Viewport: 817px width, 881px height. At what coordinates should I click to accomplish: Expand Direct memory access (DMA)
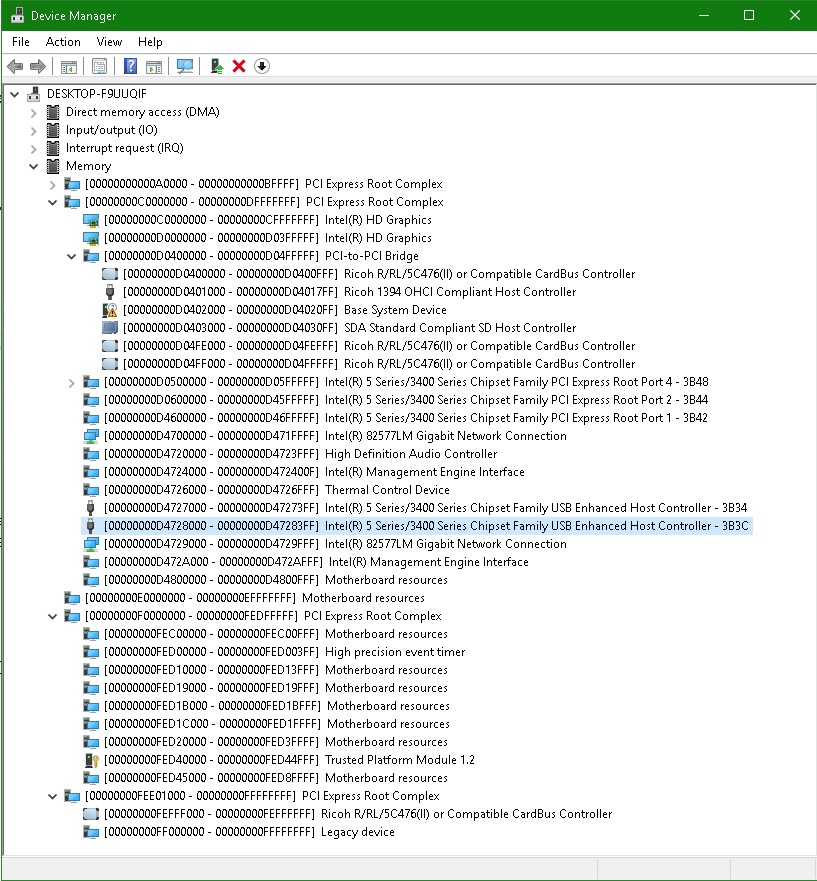(x=34, y=112)
